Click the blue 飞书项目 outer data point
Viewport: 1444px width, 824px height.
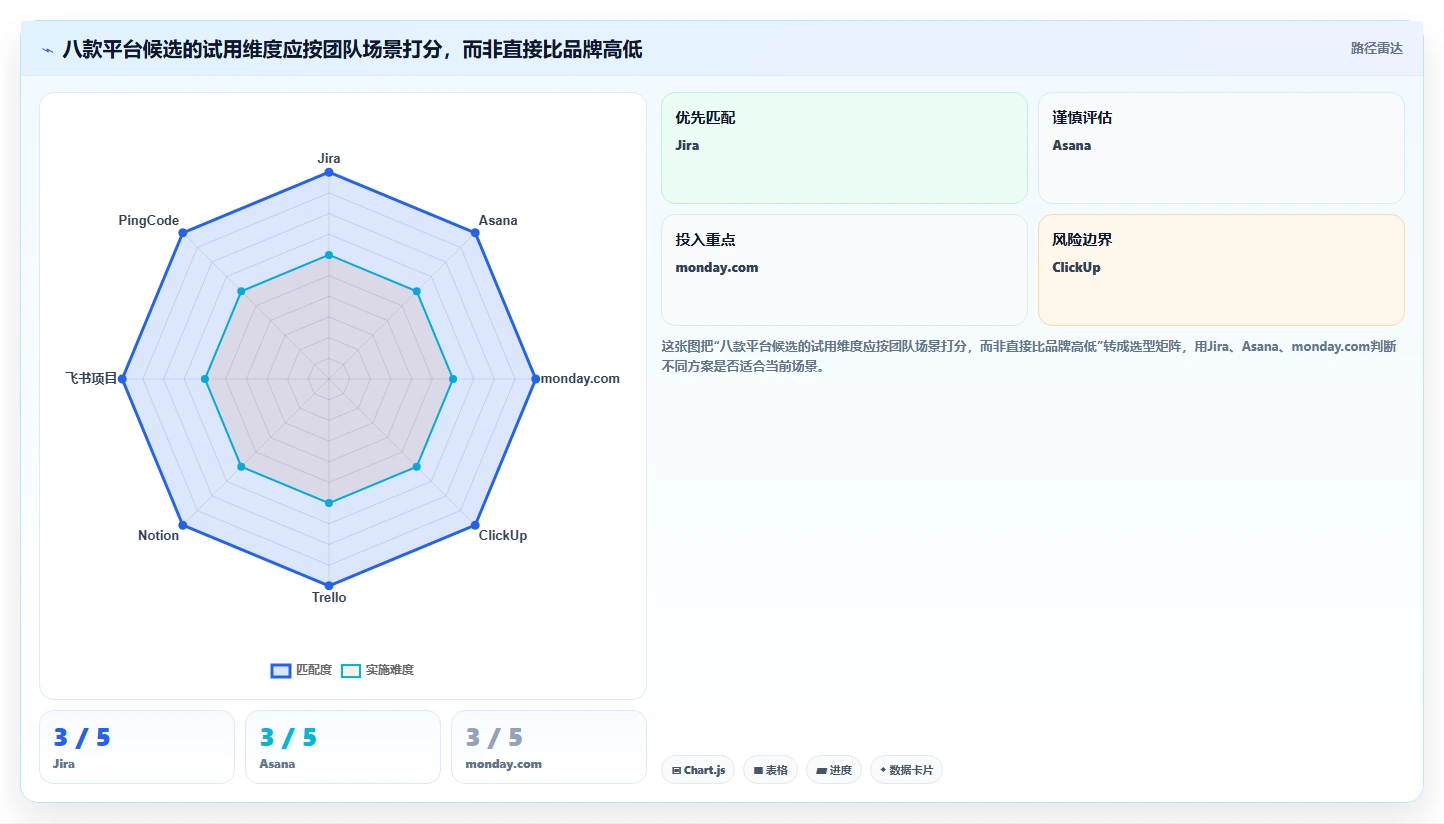point(123,379)
